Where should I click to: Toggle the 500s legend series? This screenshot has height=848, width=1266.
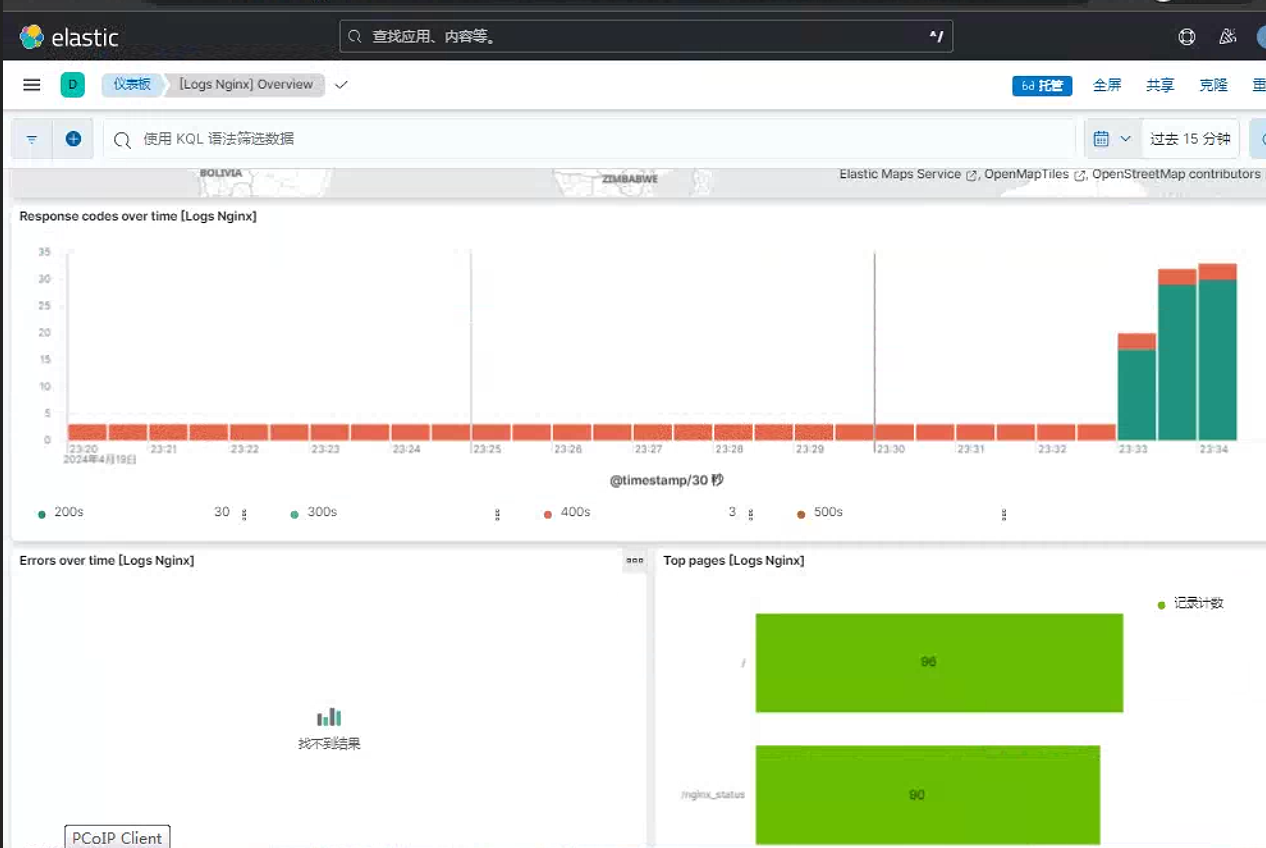click(828, 512)
